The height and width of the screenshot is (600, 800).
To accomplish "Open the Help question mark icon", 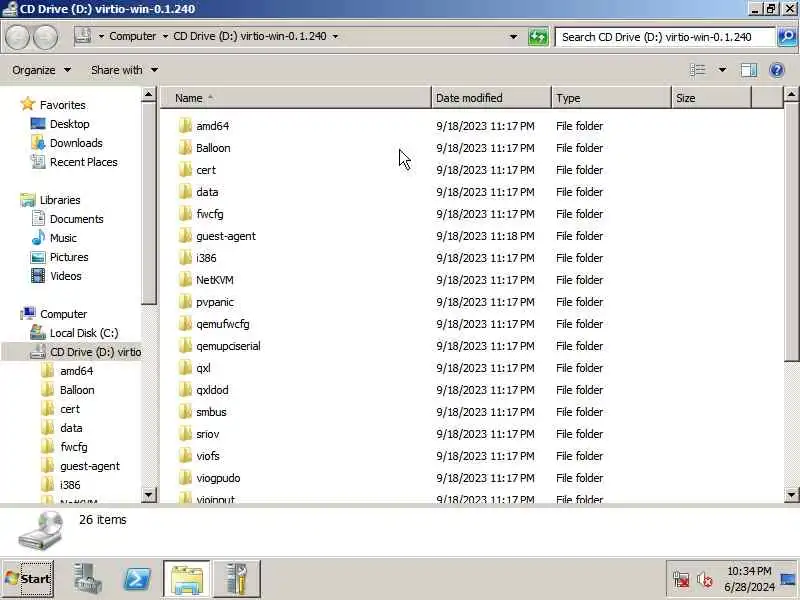I will pyautogui.click(x=777, y=70).
